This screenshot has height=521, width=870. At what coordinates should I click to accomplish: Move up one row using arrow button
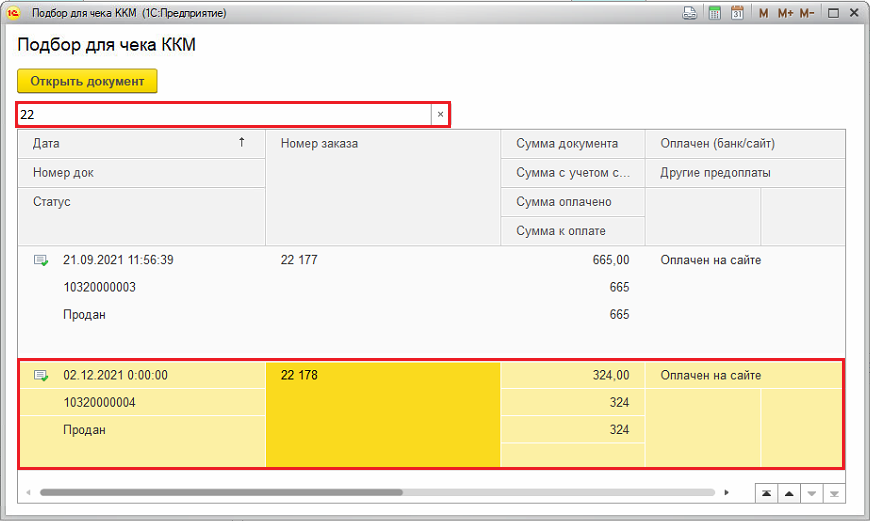[788, 493]
